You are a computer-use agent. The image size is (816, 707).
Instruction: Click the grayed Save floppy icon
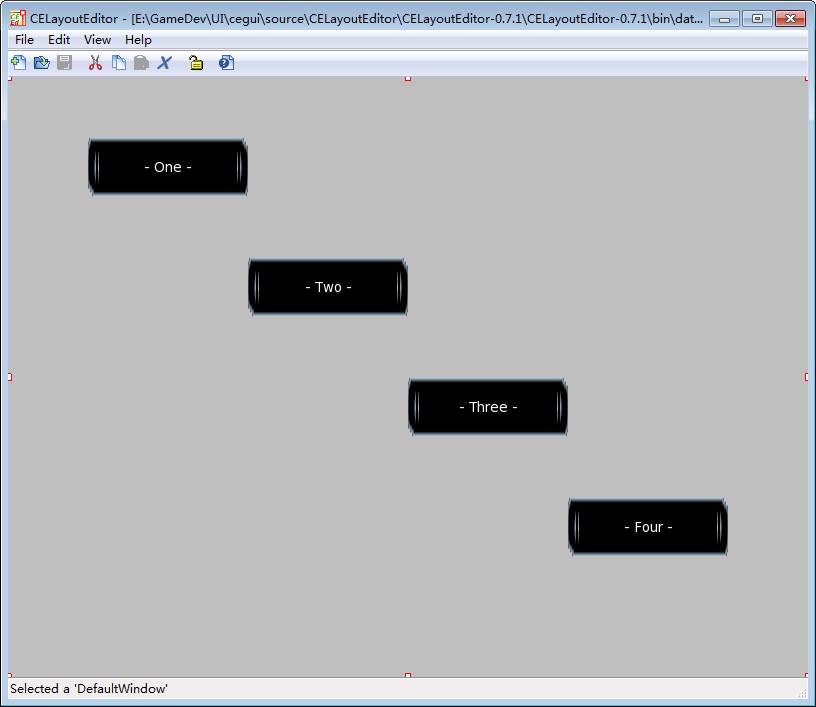point(65,63)
